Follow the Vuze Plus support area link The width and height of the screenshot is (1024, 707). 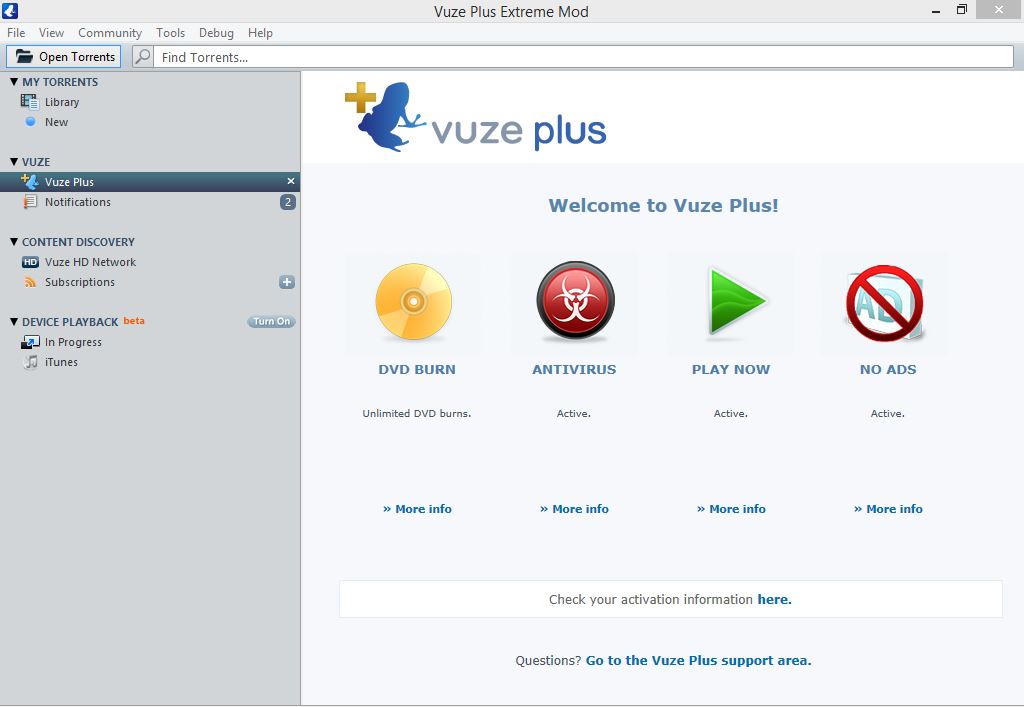pyautogui.click(x=698, y=660)
